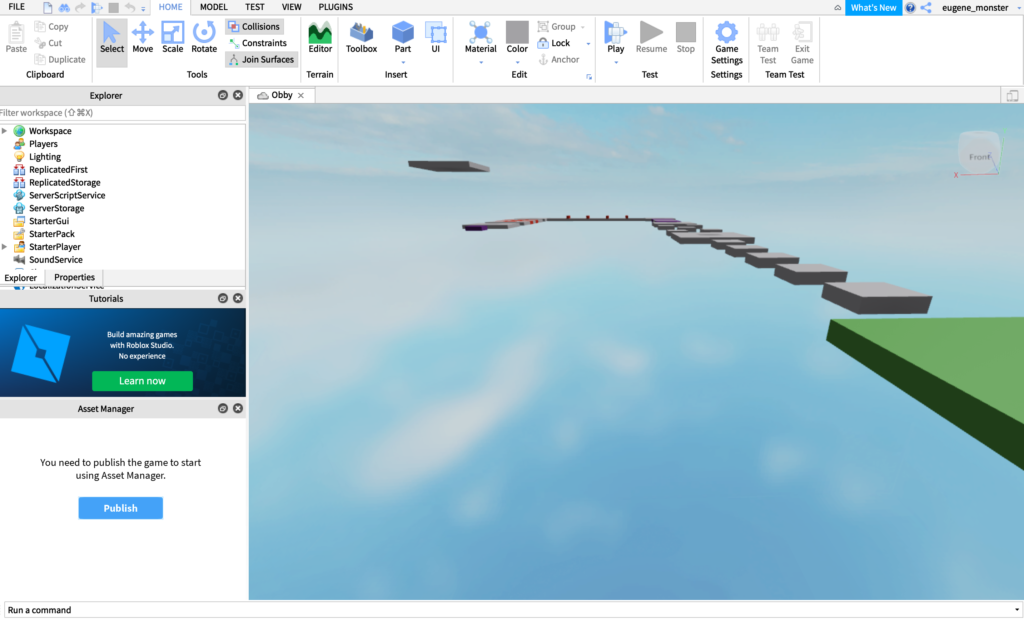Click the Front view orientation cube
This screenshot has width=1024, height=620.
point(978,153)
